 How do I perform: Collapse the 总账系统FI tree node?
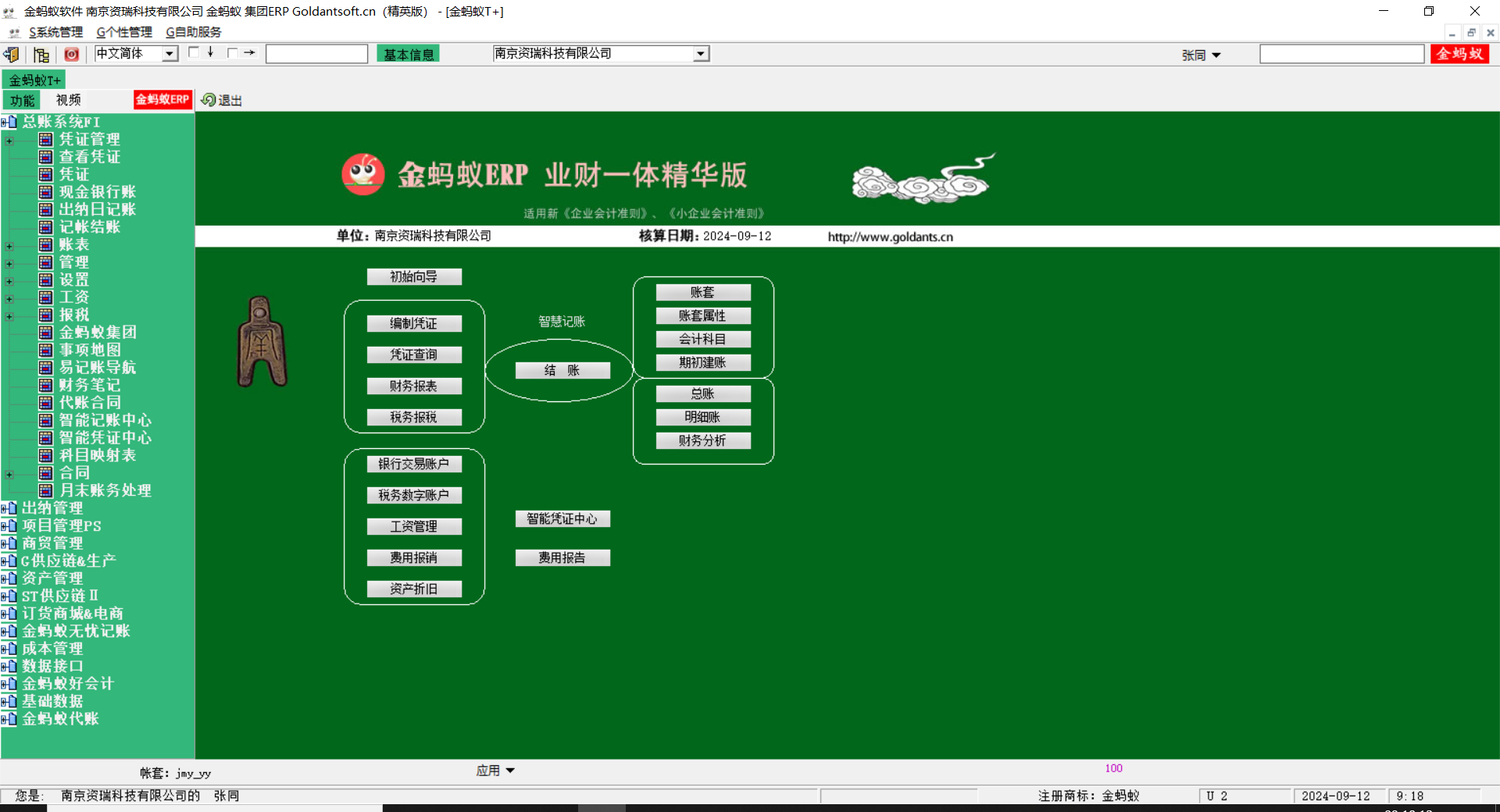click(x=4, y=122)
